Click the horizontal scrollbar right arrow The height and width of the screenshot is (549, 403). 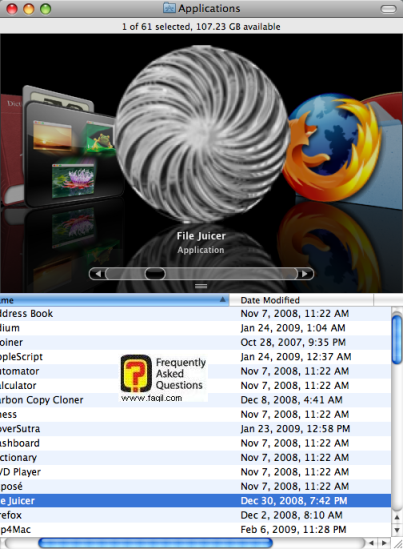pos(384,543)
